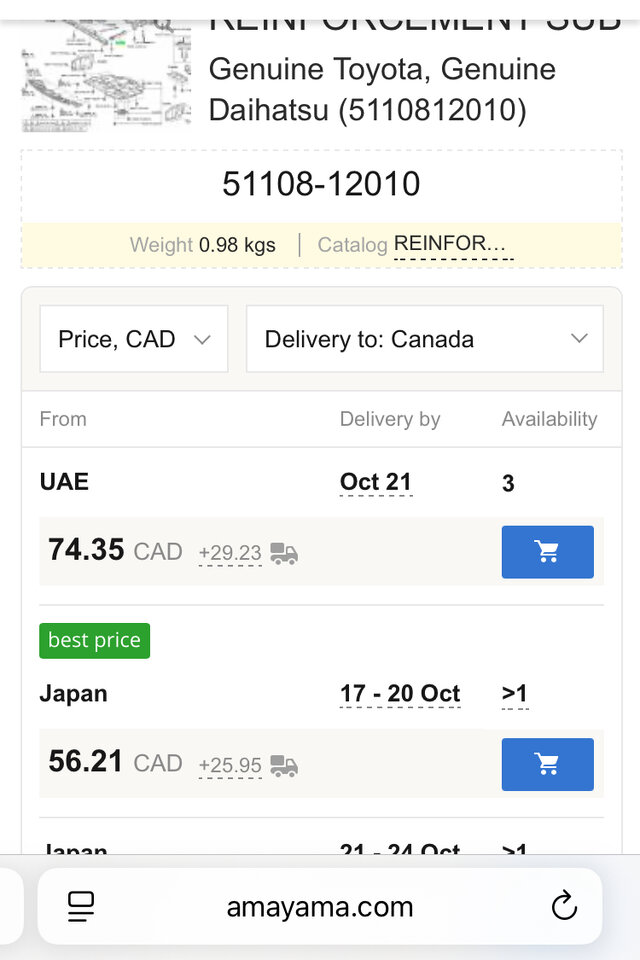Expand the Delivery to: Canada dropdown
This screenshot has height=960, width=640.
(425, 339)
